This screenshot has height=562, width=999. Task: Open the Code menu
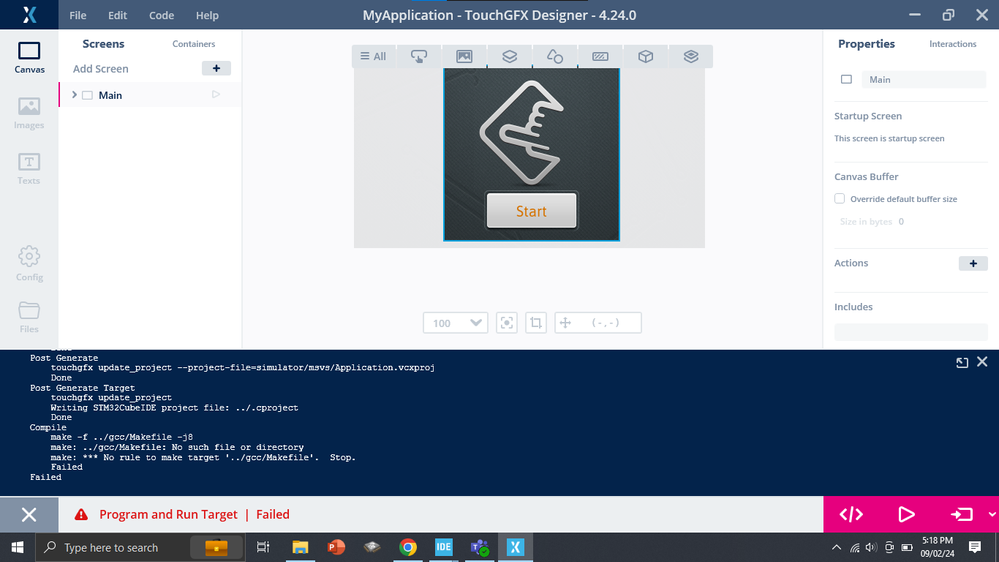click(x=161, y=15)
